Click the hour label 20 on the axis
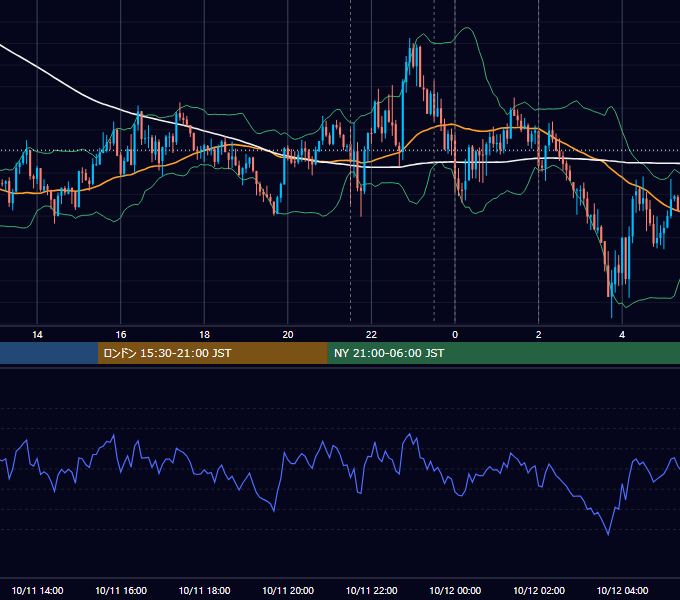Image resolution: width=680 pixels, height=600 pixels. click(x=288, y=335)
